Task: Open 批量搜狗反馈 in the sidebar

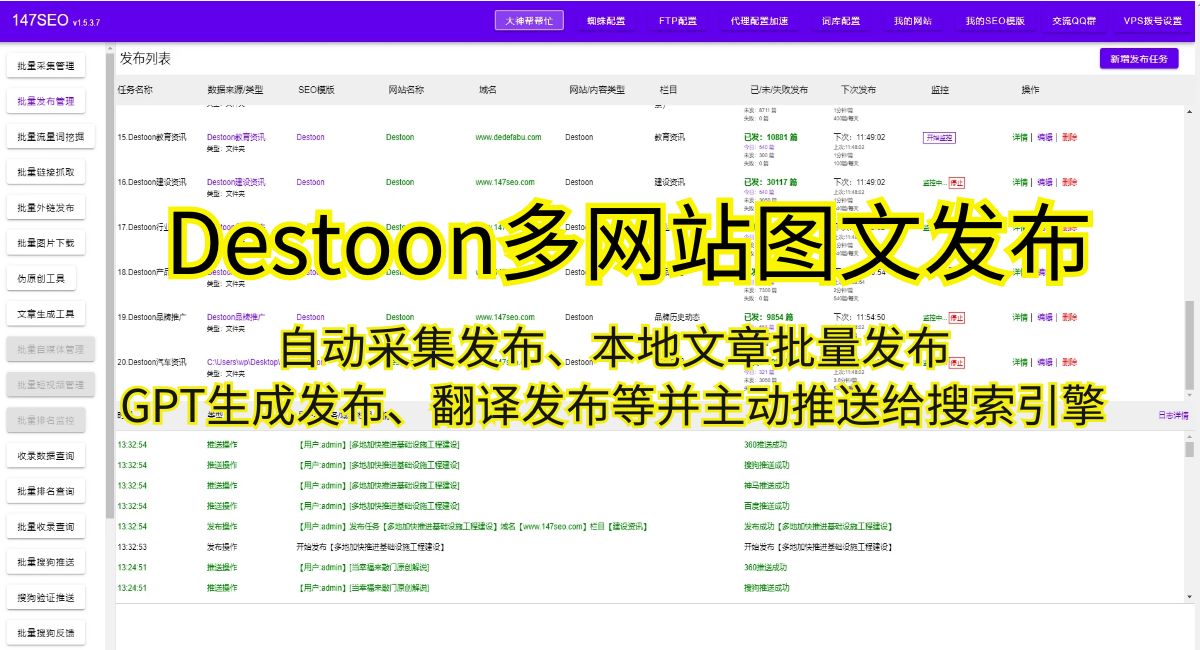Action: click(46, 633)
